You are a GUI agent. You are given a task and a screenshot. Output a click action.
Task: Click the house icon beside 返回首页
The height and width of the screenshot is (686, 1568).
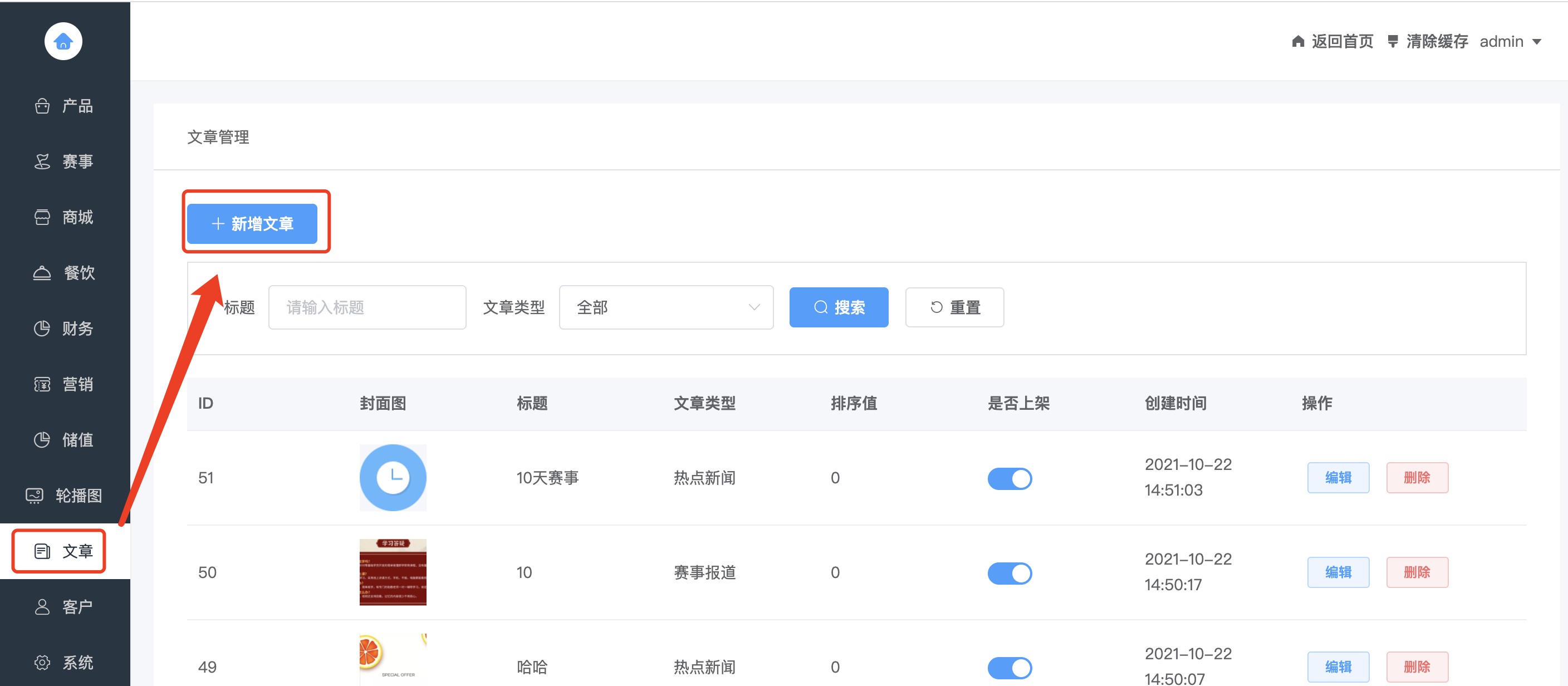click(1298, 41)
